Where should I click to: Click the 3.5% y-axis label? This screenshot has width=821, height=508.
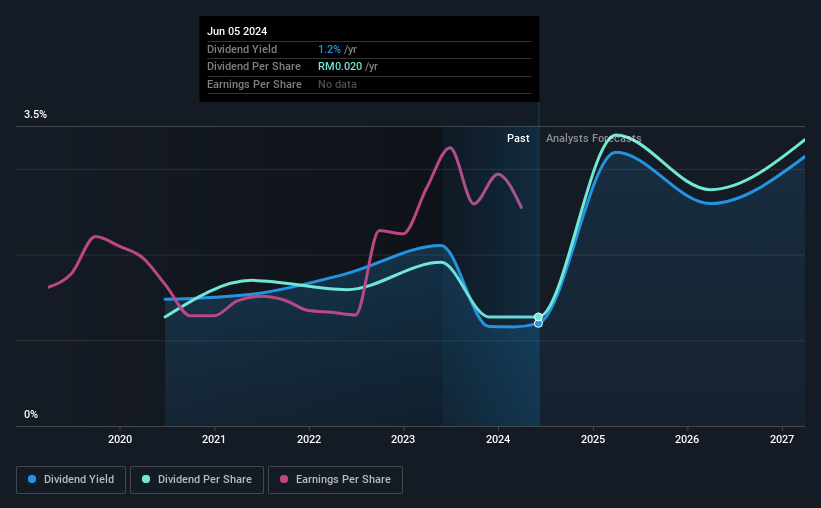tap(35, 115)
